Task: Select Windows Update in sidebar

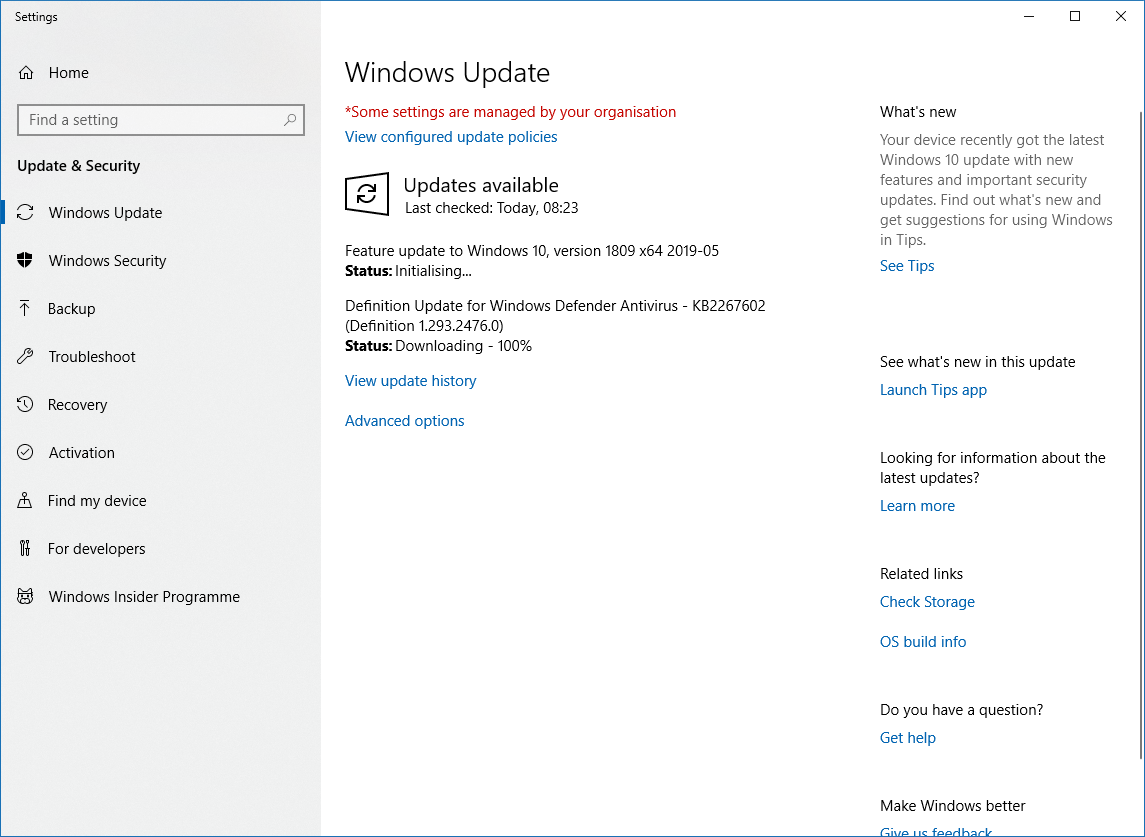Action: 161,213
